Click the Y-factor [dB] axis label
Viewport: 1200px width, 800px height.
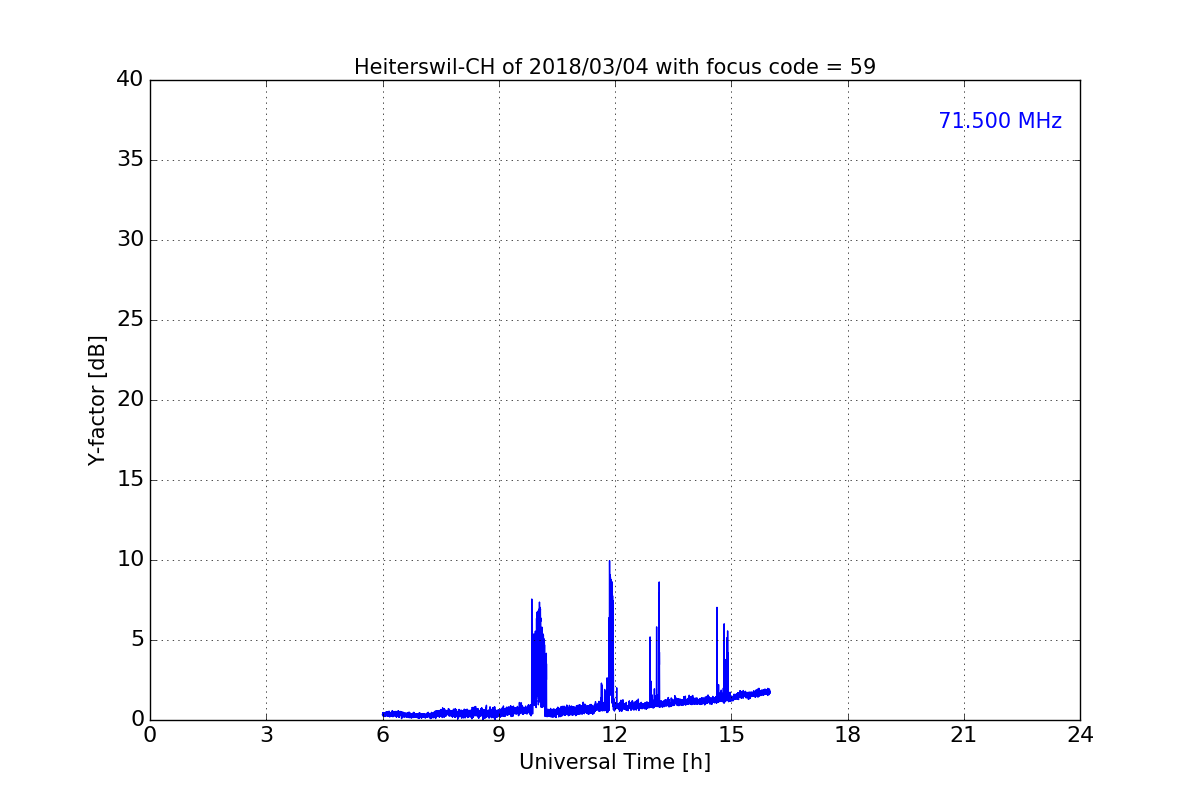coord(97,400)
